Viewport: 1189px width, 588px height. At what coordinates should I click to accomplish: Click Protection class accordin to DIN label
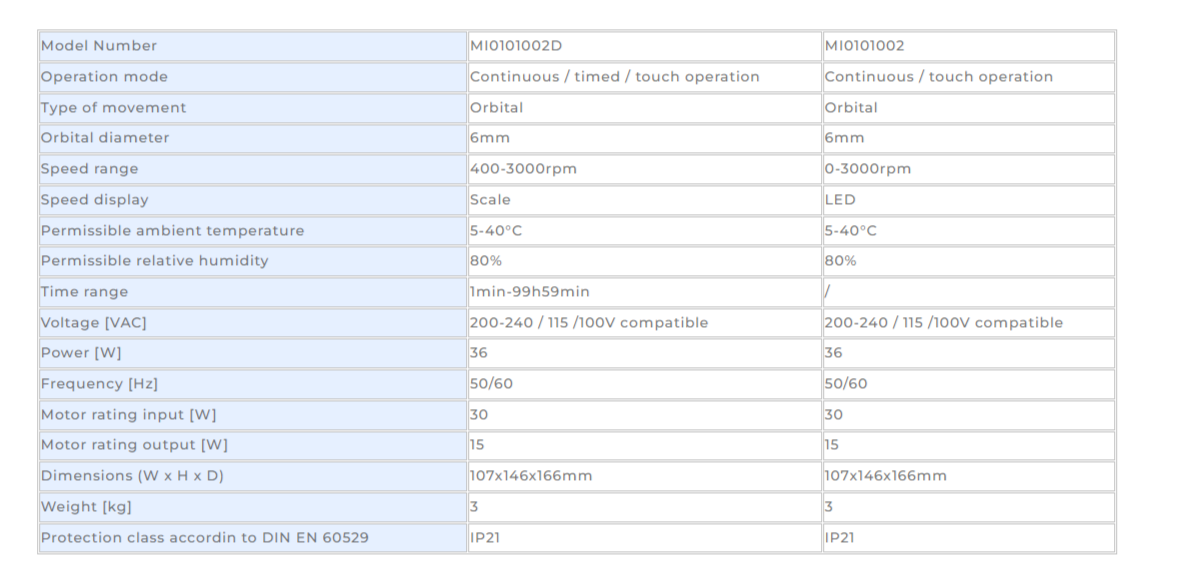[253, 538]
